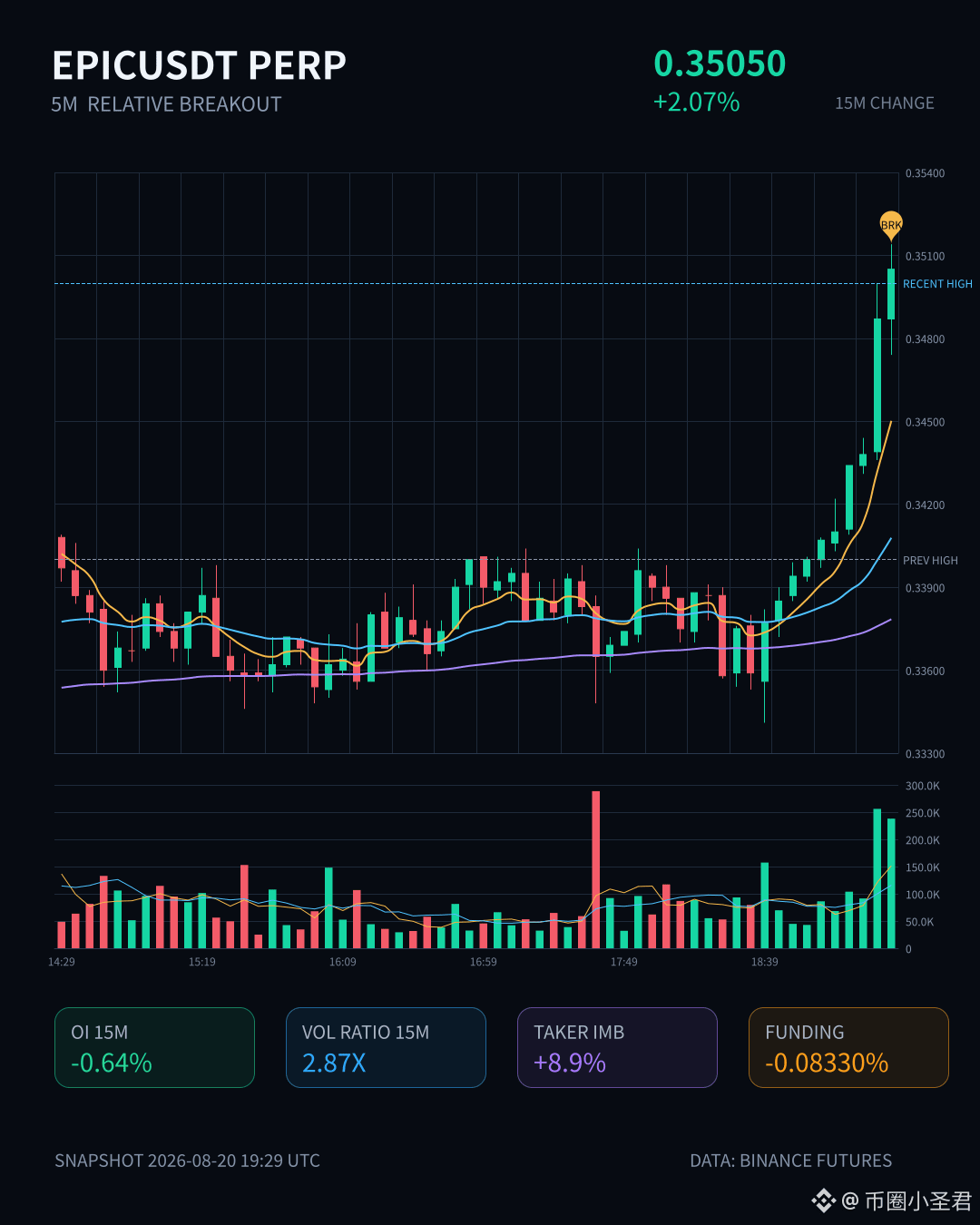The height and width of the screenshot is (1225, 980).
Task: Click the SNAPSHOT 2026-08-20 19:29 UTC text
Action: click(x=187, y=1161)
